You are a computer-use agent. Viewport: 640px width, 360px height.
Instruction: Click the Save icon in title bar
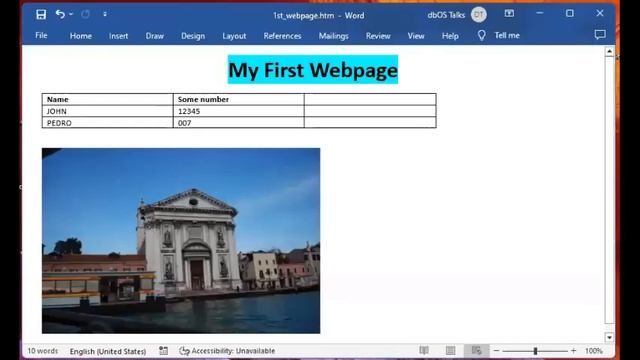41,14
